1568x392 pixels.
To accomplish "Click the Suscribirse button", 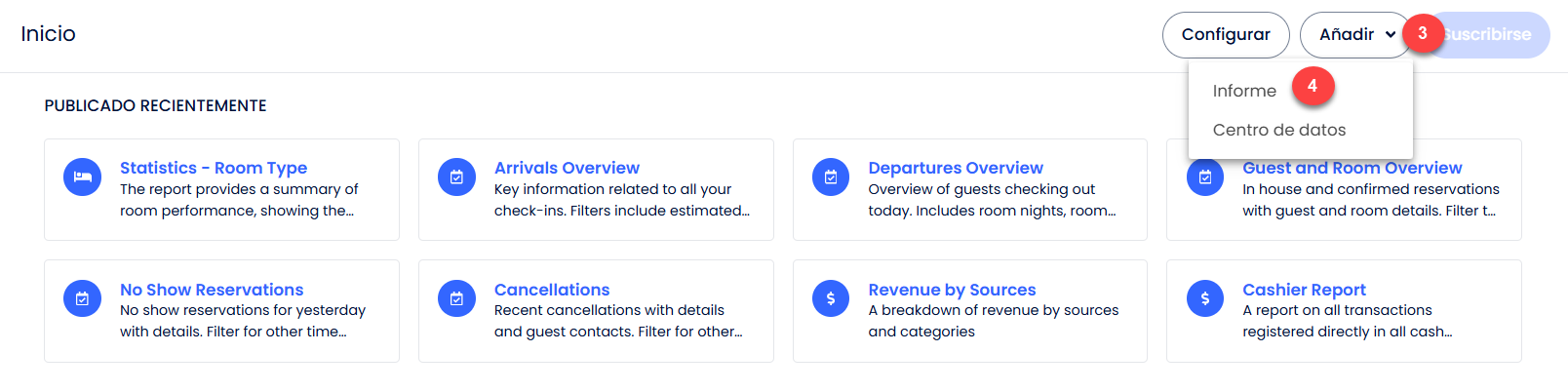I will [1487, 35].
